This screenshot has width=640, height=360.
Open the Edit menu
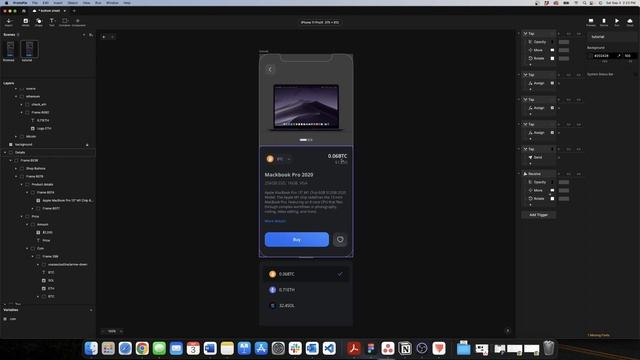click(x=46, y=2)
